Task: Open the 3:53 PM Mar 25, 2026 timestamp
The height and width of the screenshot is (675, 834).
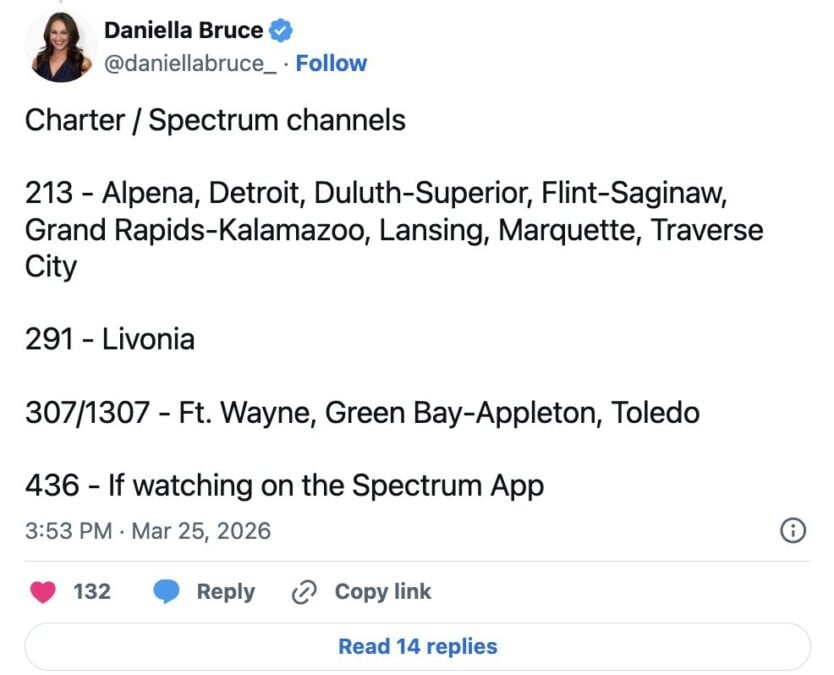Action: pyautogui.click(x=148, y=530)
